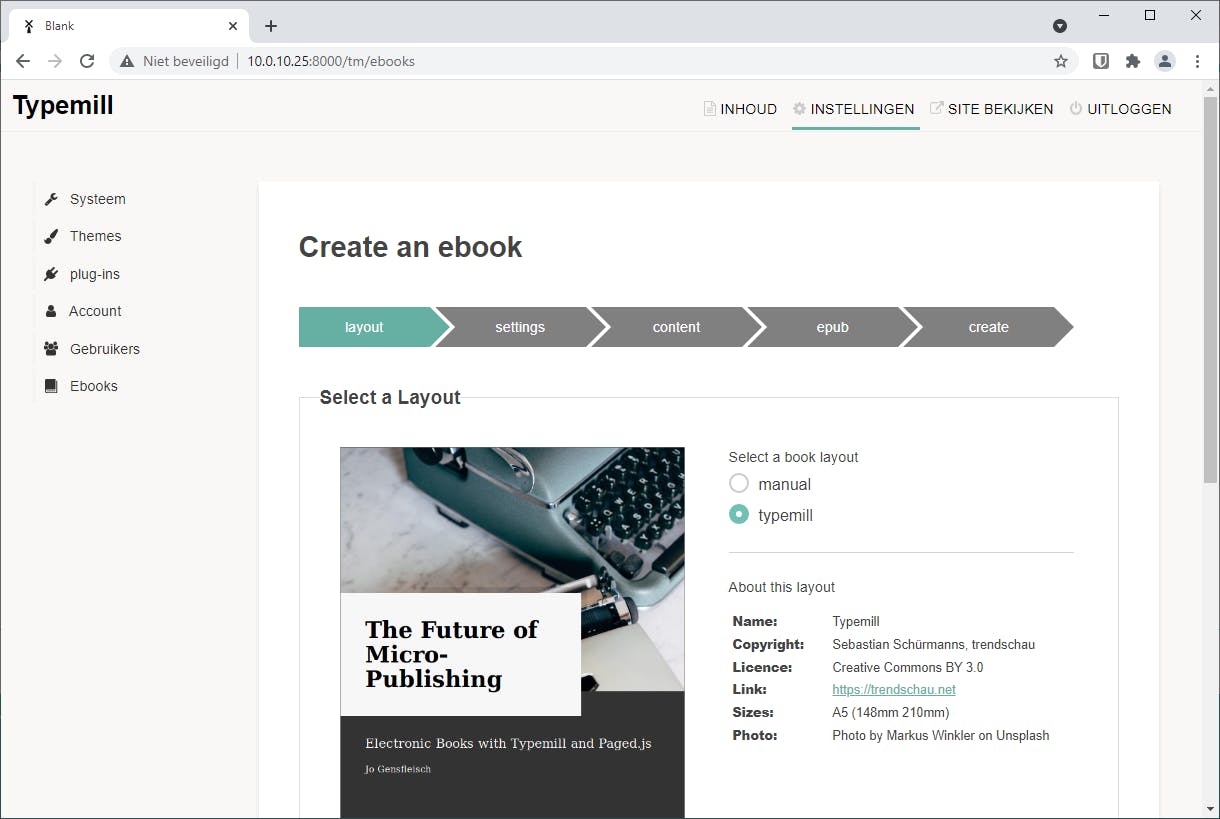Open SITE BEKIJKEN in the top menu
The image size is (1220, 819).
tap(991, 109)
